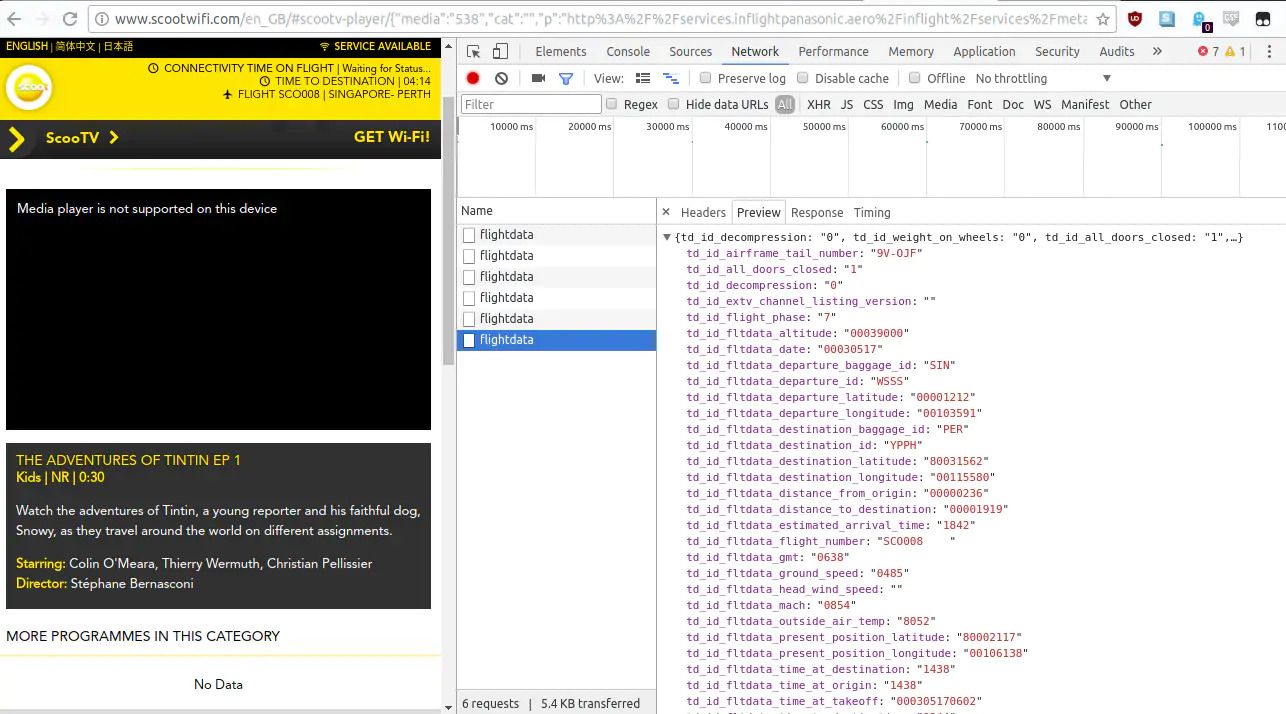Stop recording network log (red record icon)

coord(471,78)
